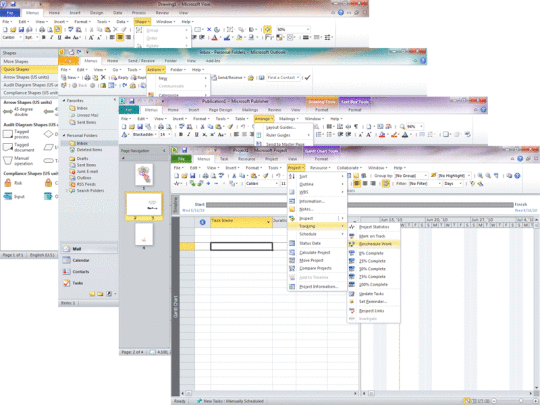Click Zoom Out magnifier in Project toolbar
The image size is (540, 405).
[x=488, y=176]
